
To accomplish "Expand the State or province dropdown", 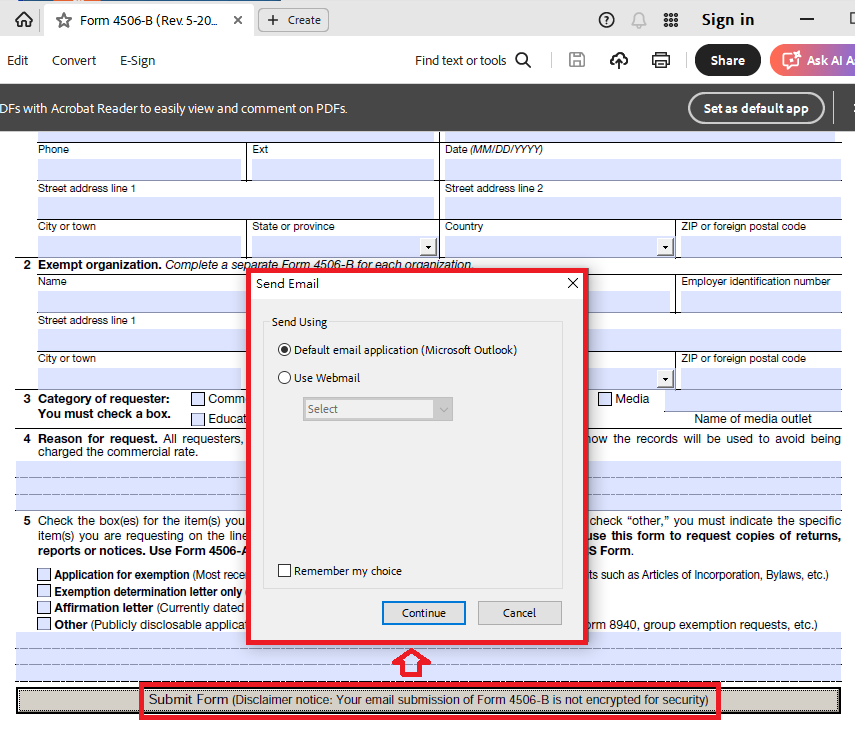I will tap(429, 247).
